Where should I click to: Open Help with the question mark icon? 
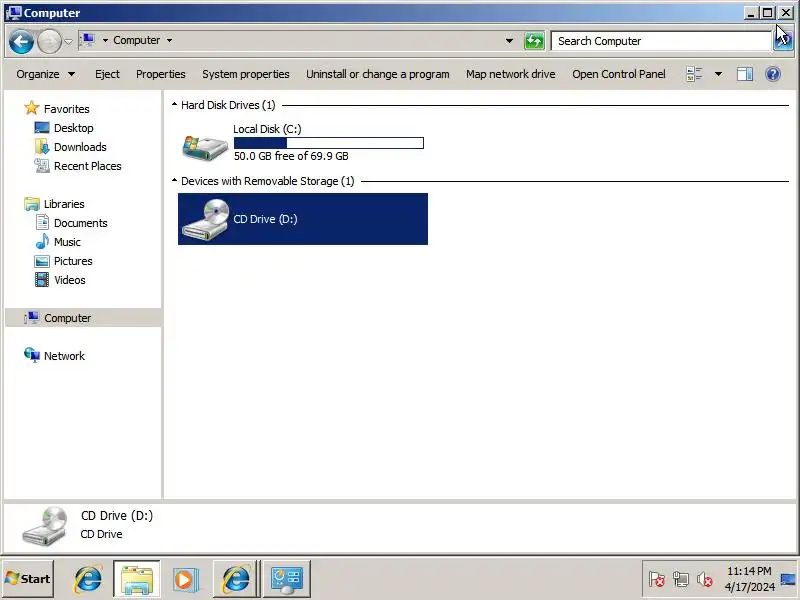tap(773, 74)
